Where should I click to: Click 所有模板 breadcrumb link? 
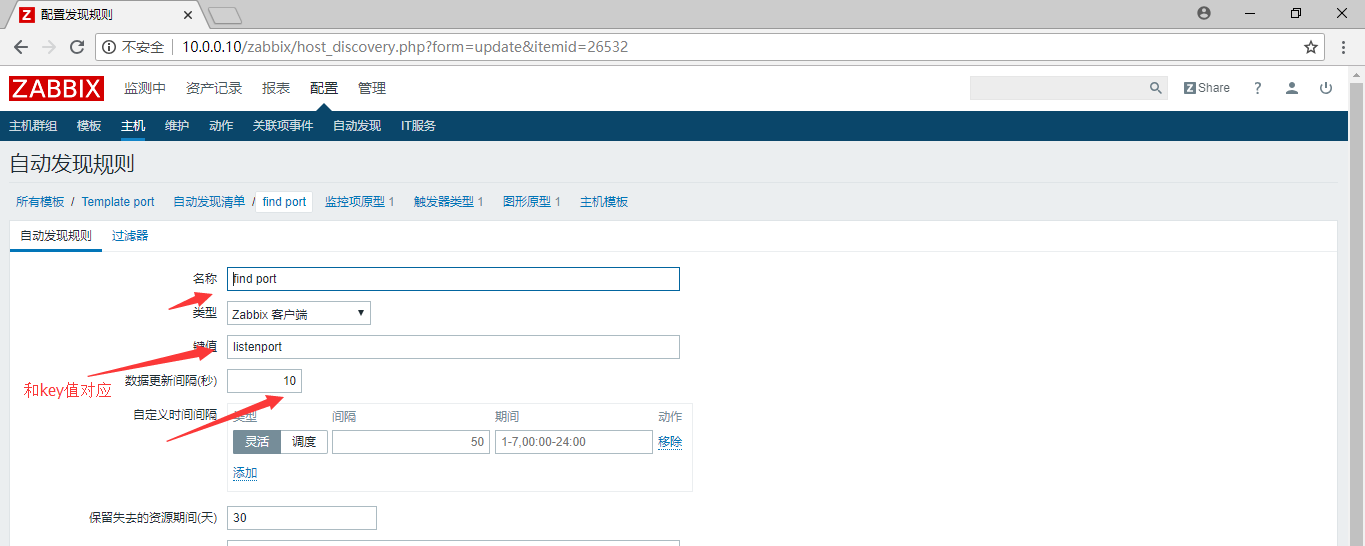pyautogui.click(x=40, y=202)
